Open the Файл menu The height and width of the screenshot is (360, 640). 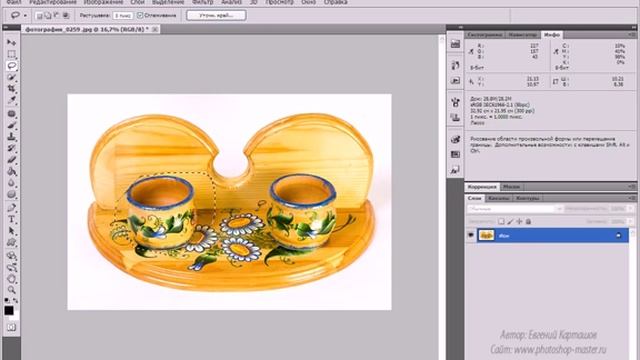coord(14,2)
